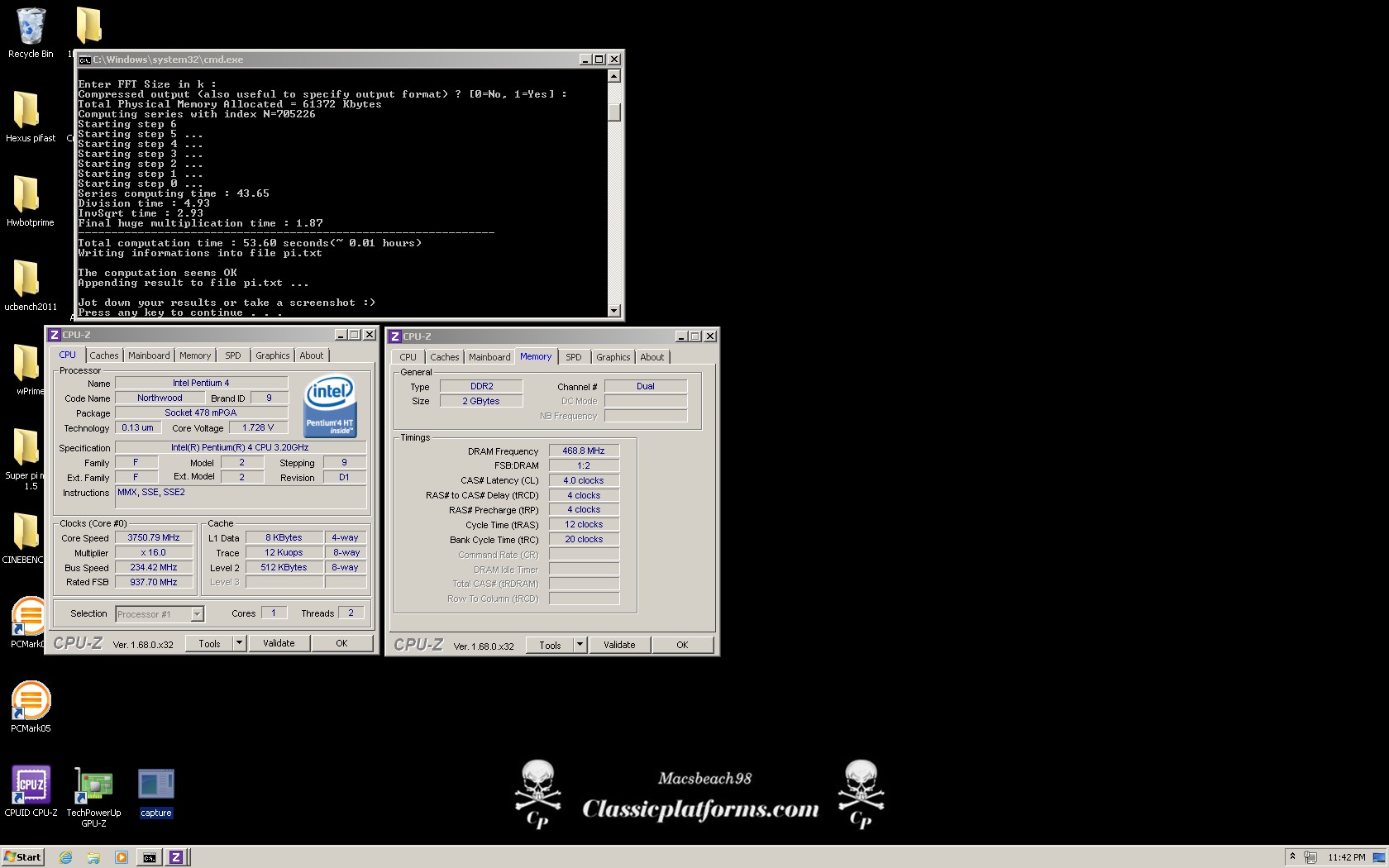Launch the PCMark05 shortcut icon
This screenshot has width=1389, height=868.
click(31, 701)
